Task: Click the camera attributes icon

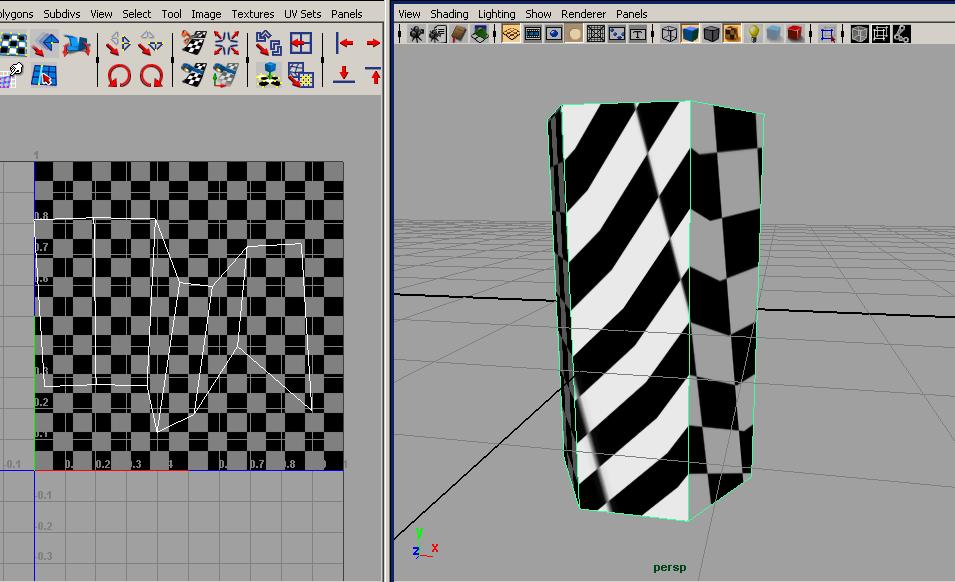Action: click(x=437, y=34)
